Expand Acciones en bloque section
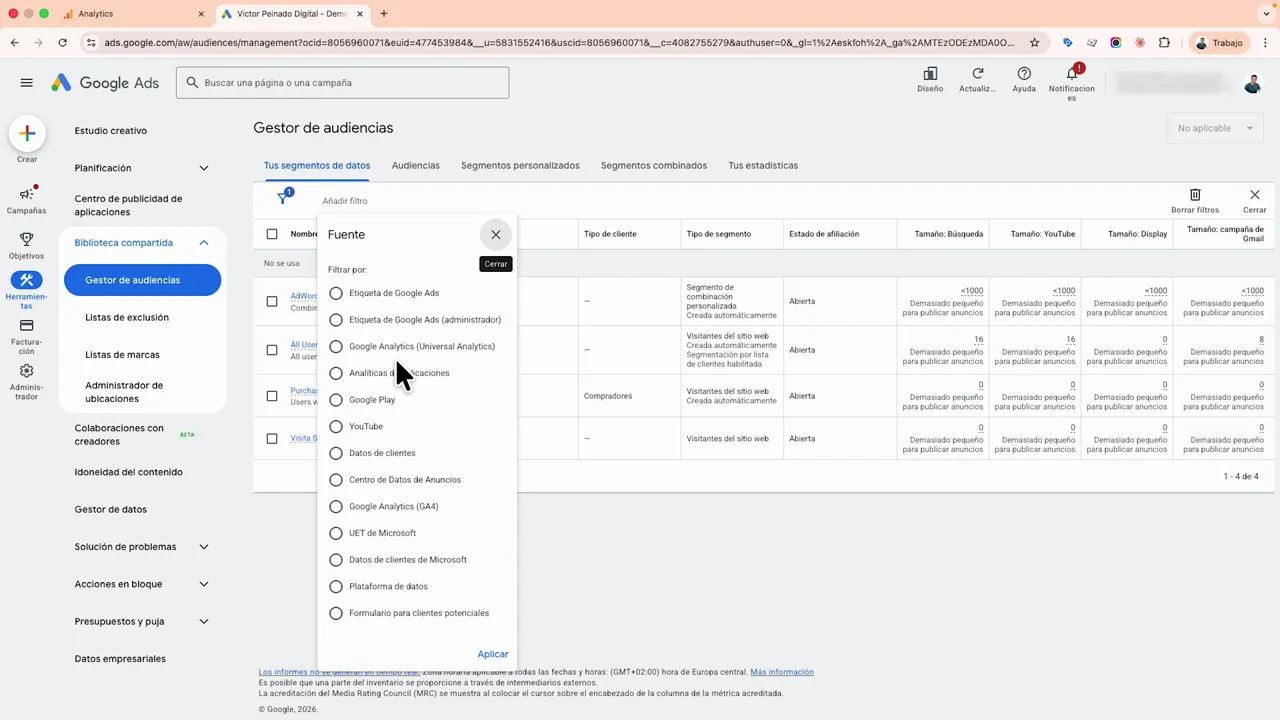The width and height of the screenshot is (1280, 720). [204, 584]
